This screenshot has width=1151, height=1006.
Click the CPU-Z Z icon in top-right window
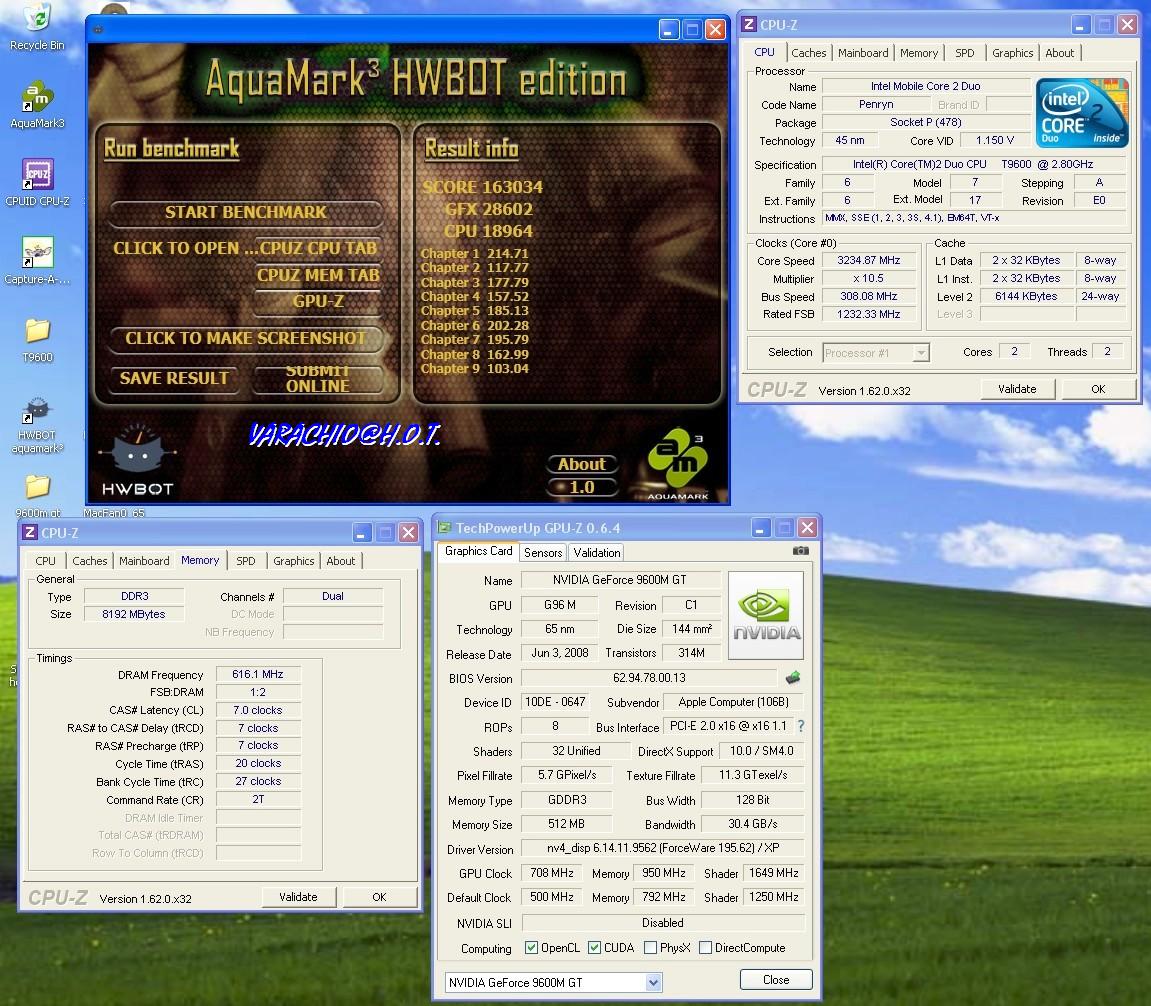click(749, 24)
